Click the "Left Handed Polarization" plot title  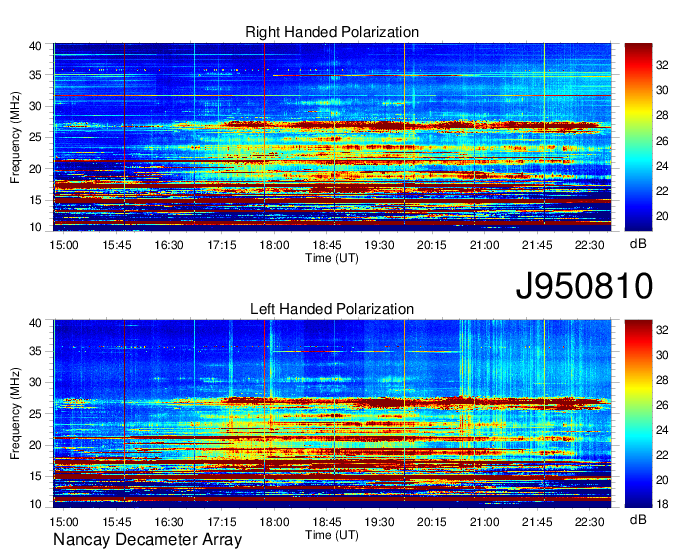(x=332, y=309)
